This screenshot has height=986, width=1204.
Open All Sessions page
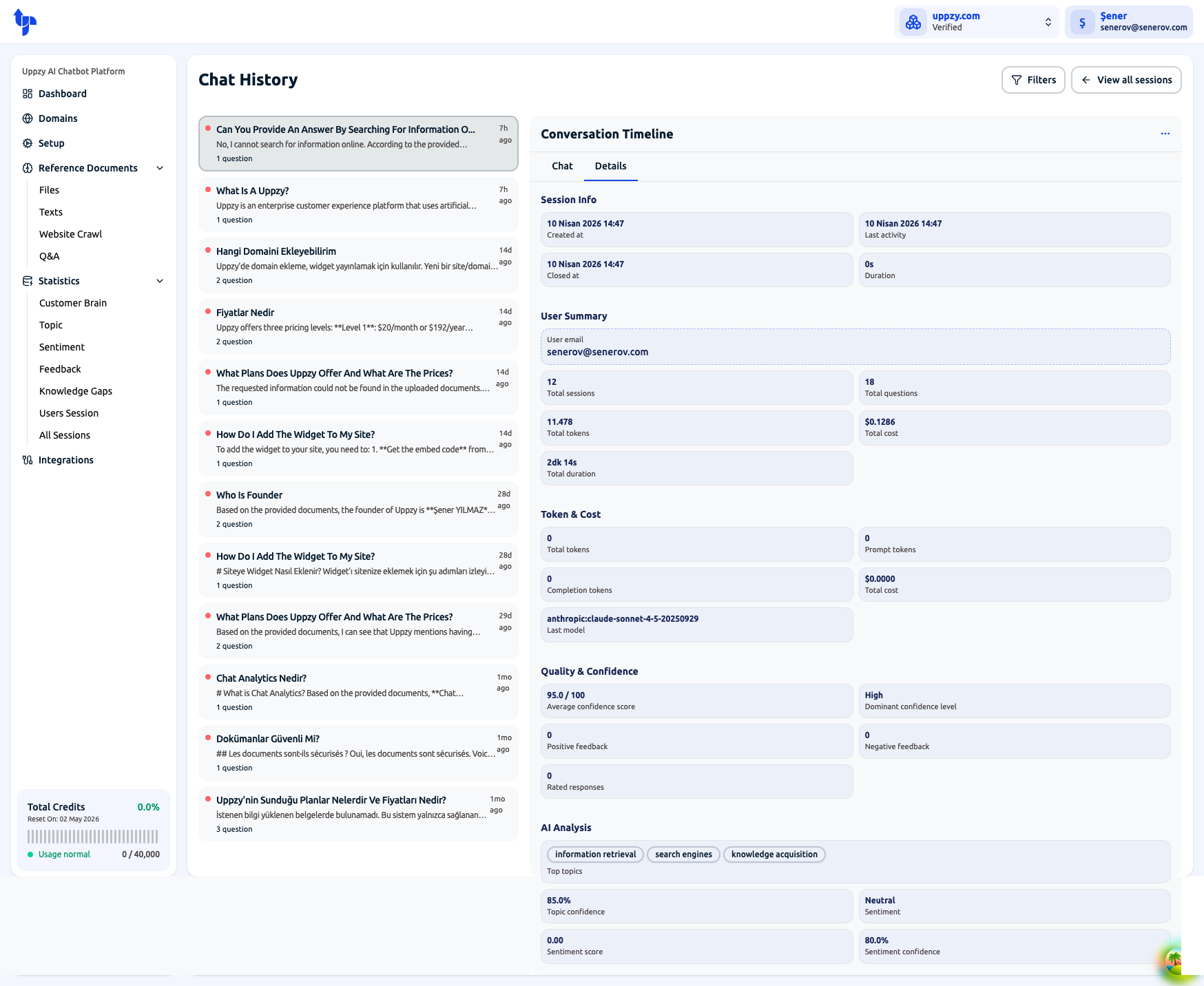pyautogui.click(x=65, y=435)
